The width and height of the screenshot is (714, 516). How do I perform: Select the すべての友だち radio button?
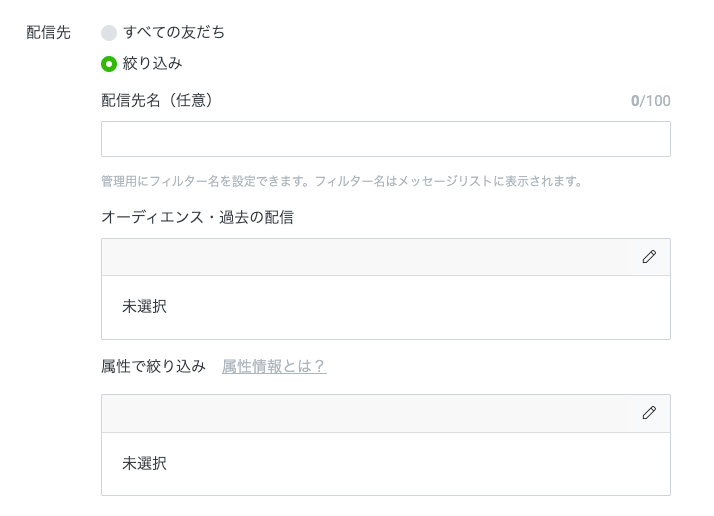pos(109,33)
